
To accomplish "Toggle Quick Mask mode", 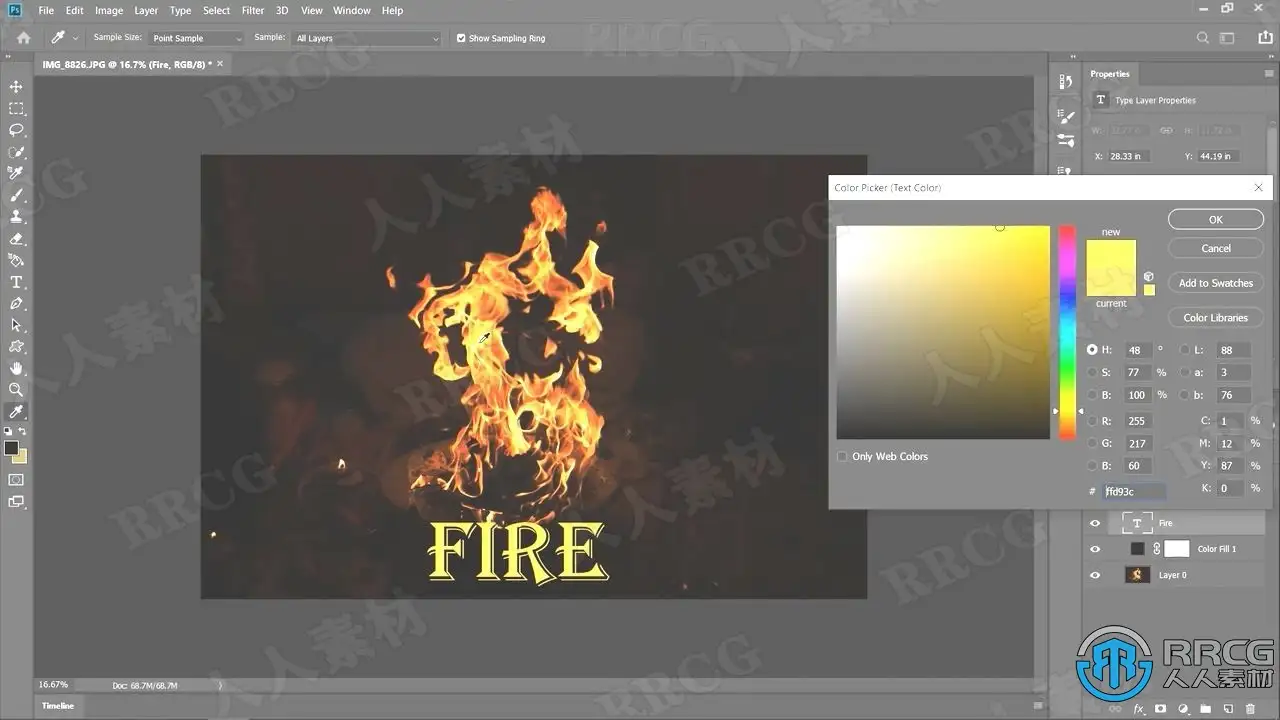I will click(x=16, y=480).
